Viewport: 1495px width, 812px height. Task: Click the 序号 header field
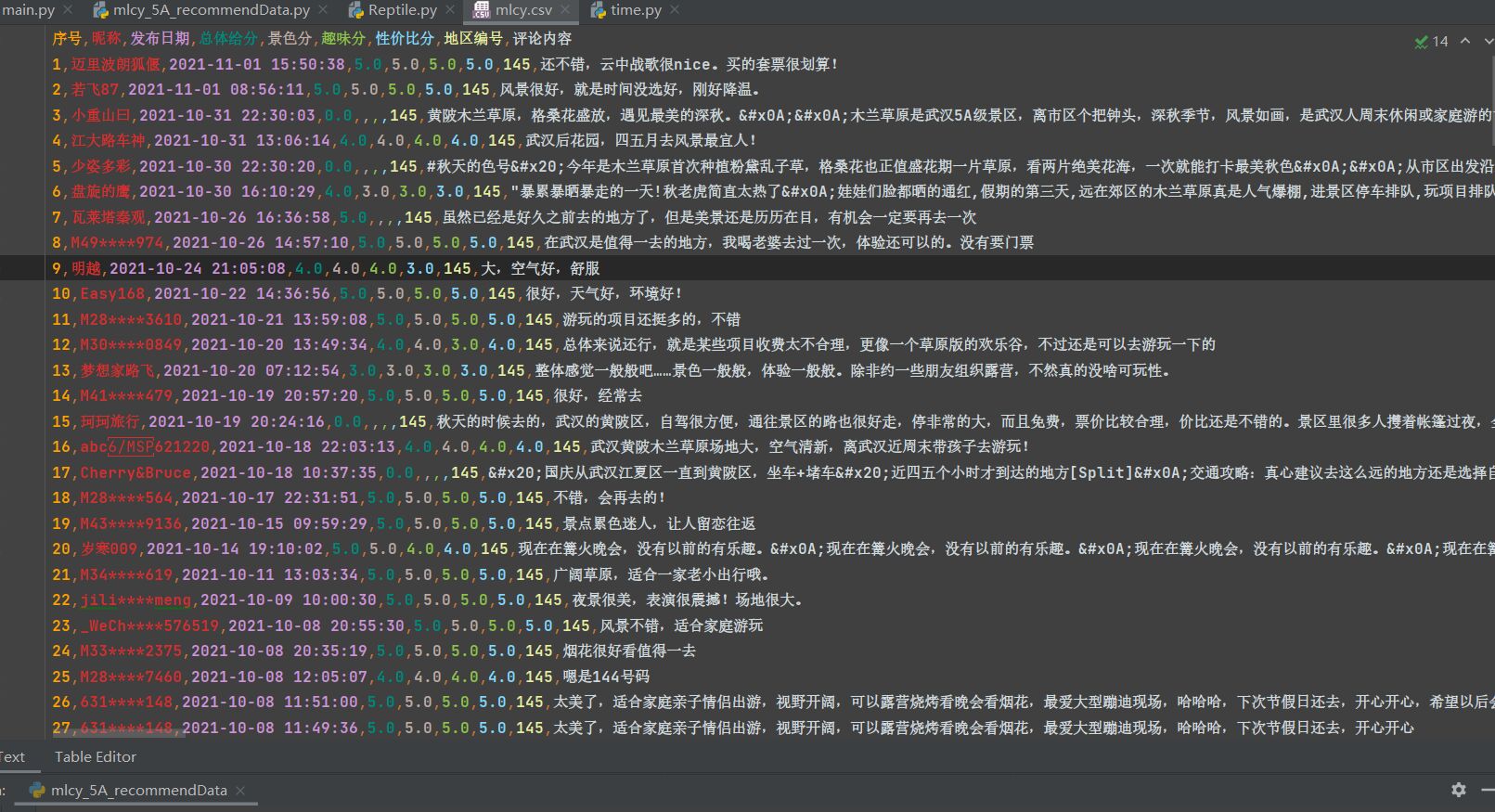pyautogui.click(x=66, y=38)
